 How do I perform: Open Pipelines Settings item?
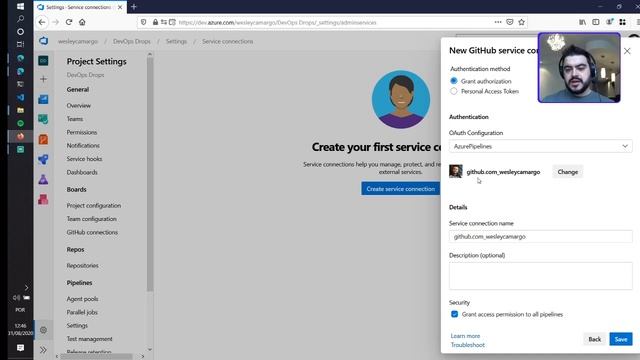click(77, 325)
